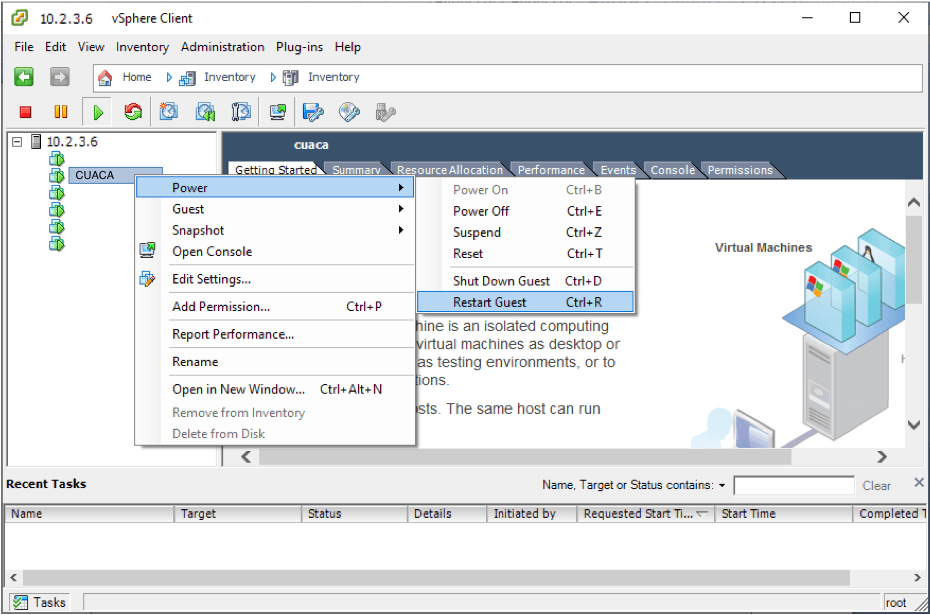Open the Plug-ins menu

299,47
